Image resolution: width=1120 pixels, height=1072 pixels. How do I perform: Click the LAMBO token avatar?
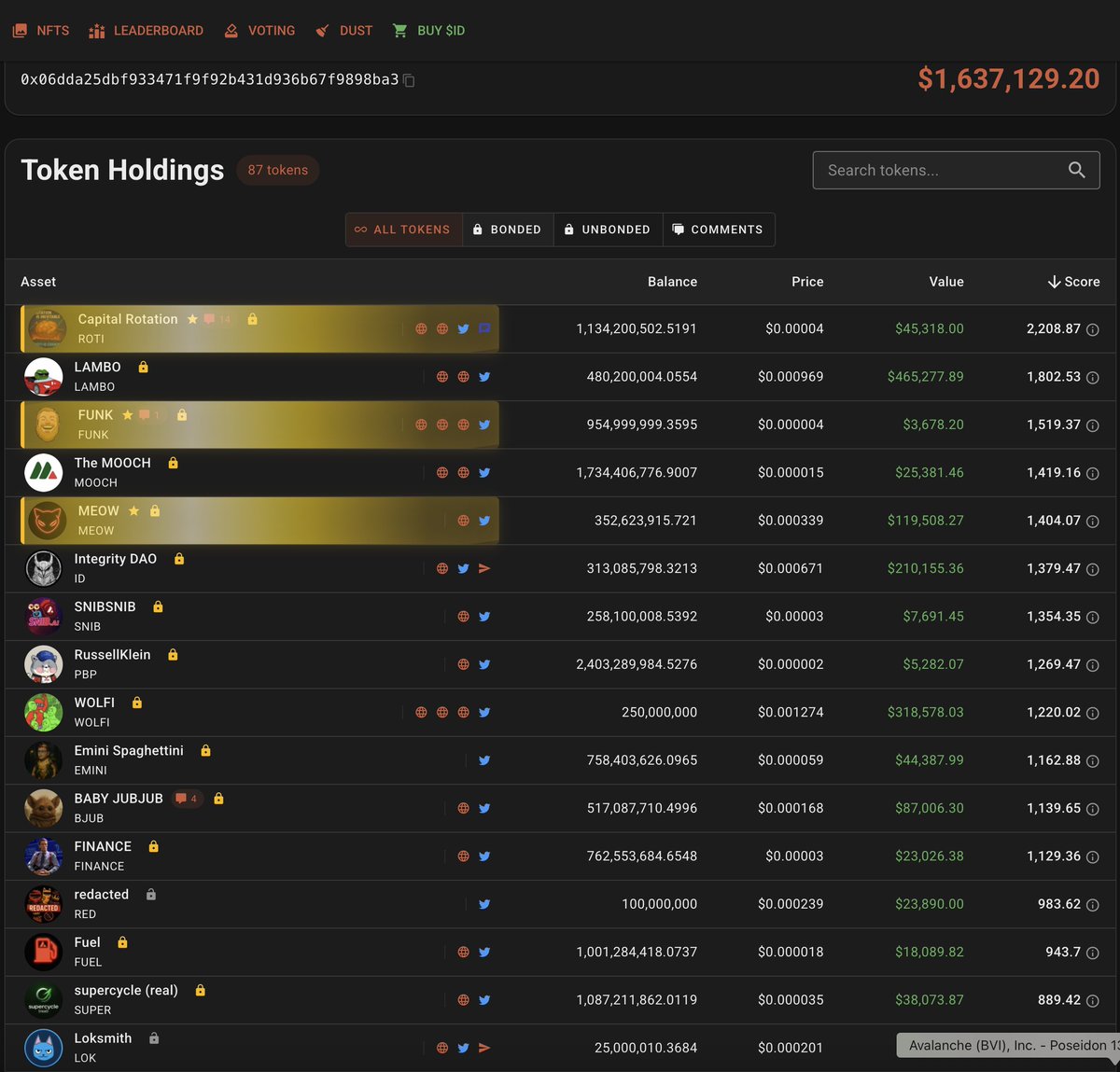point(43,377)
